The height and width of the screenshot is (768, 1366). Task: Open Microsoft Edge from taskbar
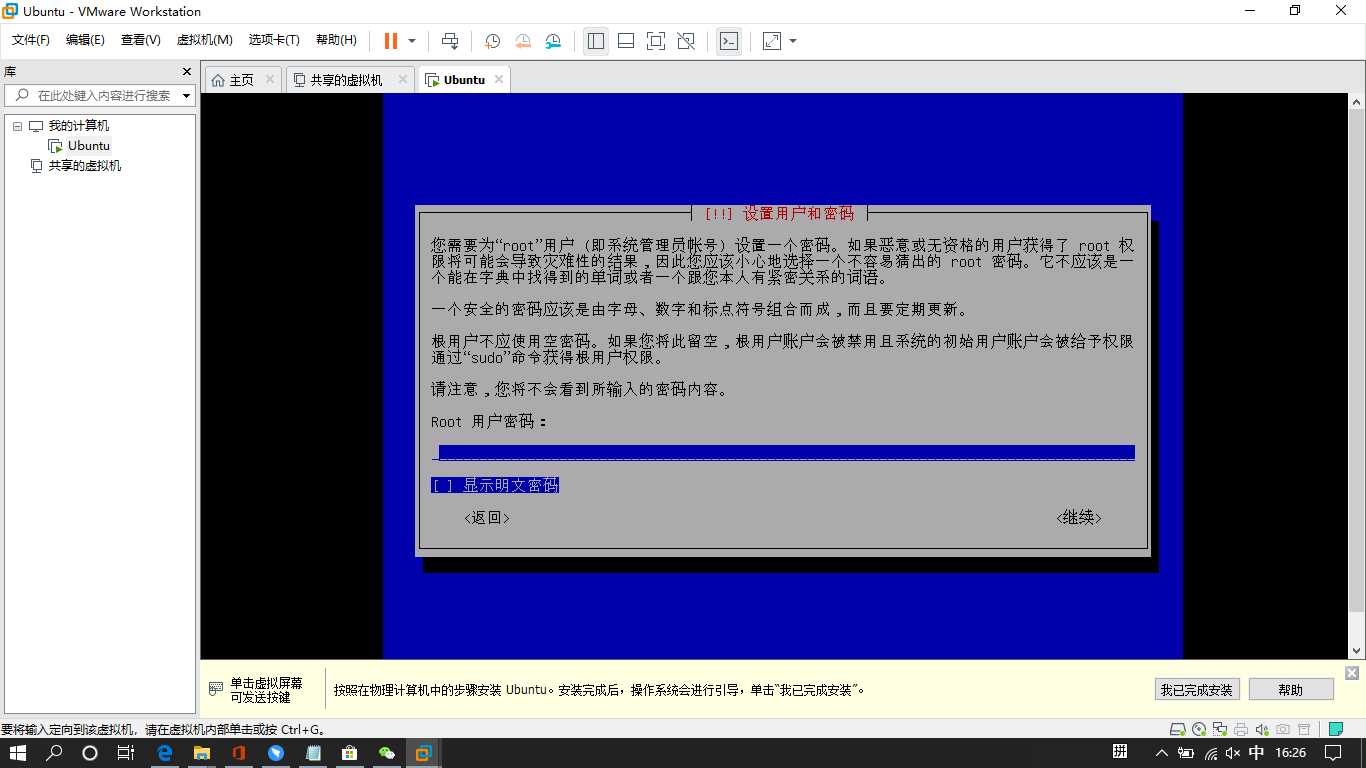click(x=165, y=753)
